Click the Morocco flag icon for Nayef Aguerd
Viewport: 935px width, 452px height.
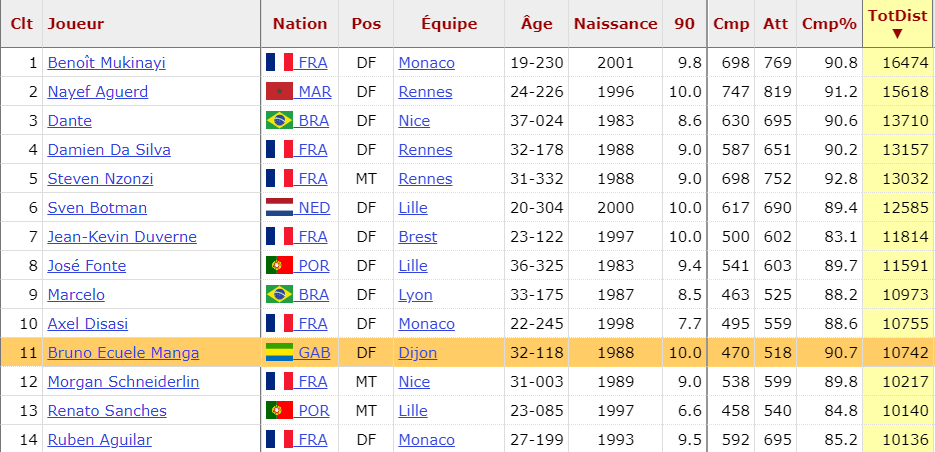coord(279,92)
